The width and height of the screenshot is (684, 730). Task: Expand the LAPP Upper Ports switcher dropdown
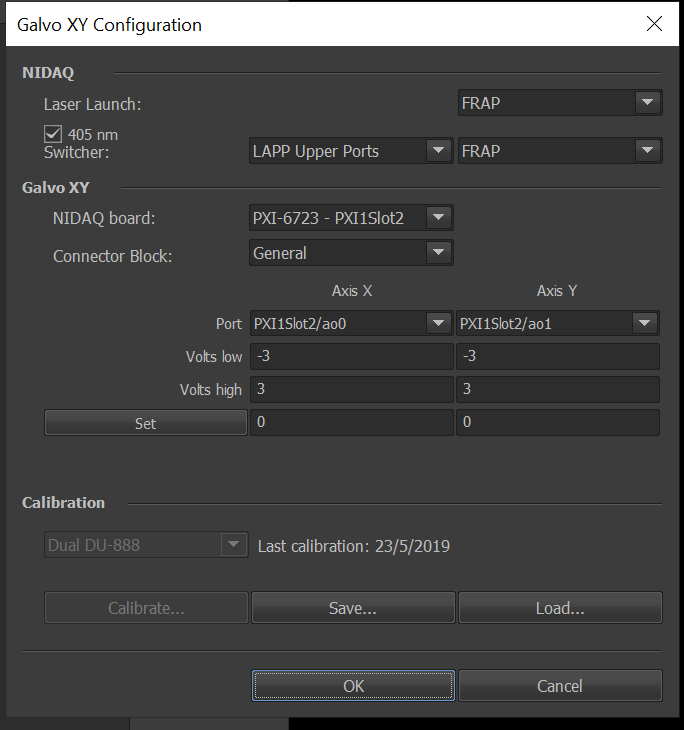(350, 151)
